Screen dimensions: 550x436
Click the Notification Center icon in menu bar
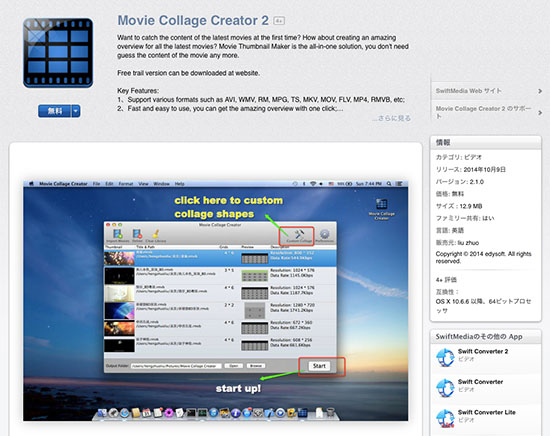coord(399,184)
